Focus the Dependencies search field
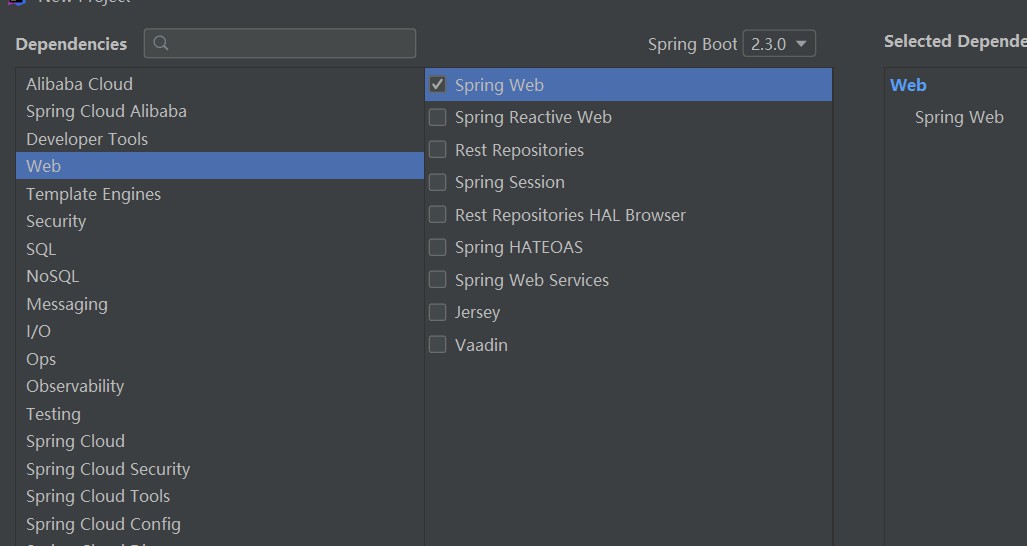Screen dimensions: 1027x546 tap(280, 43)
